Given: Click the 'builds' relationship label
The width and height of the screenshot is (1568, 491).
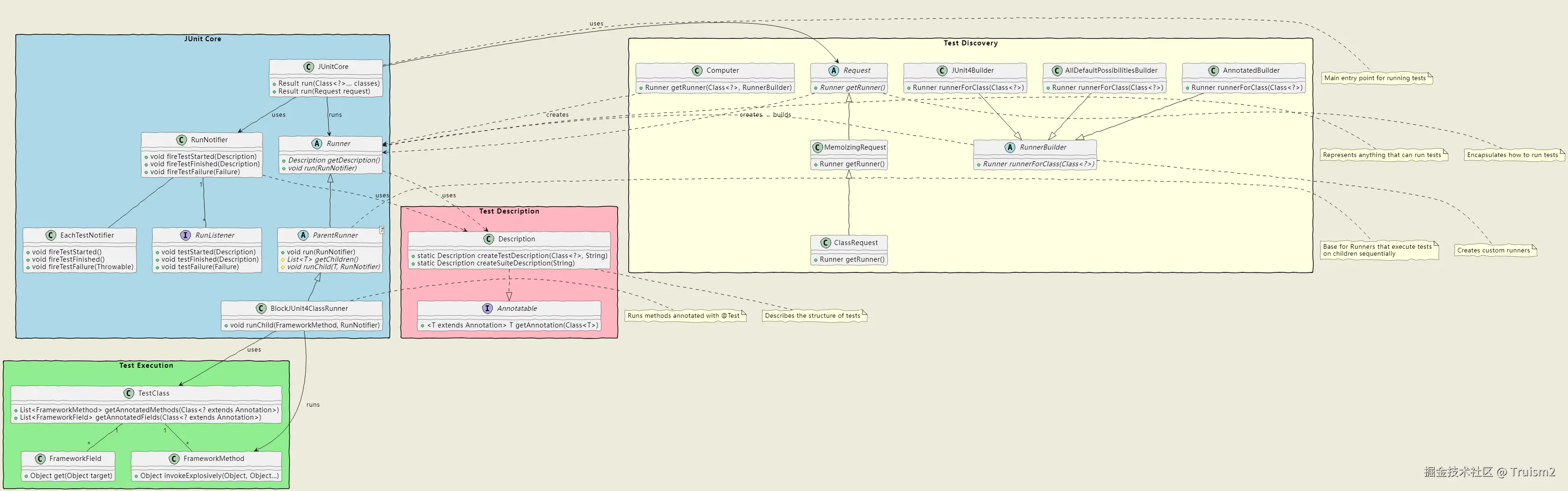Looking at the screenshot, I should (781, 114).
